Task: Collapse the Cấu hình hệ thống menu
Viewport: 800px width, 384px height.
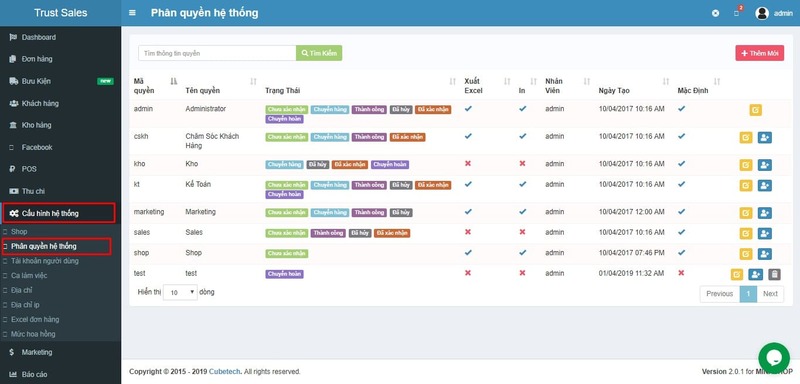Action: tap(60, 213)
